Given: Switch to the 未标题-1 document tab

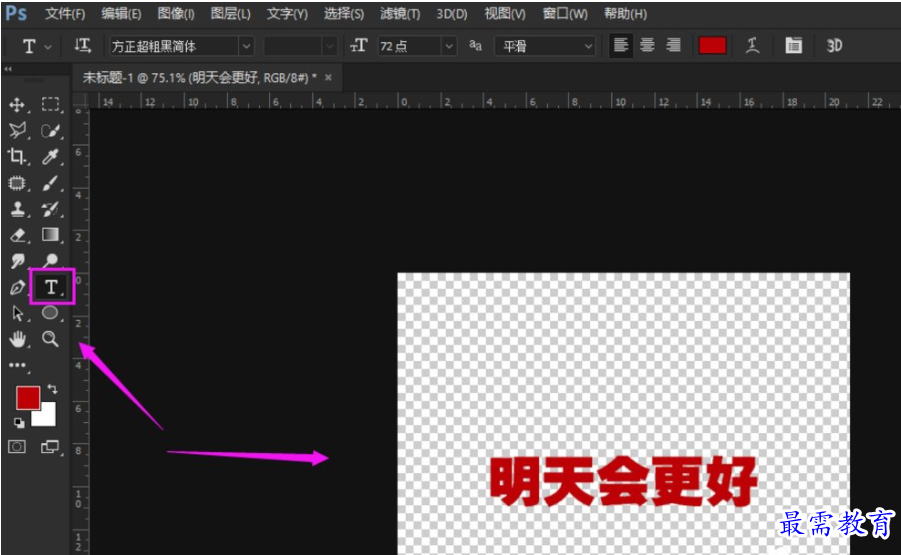Looking at the screenshot, I should tap(199, 78).
